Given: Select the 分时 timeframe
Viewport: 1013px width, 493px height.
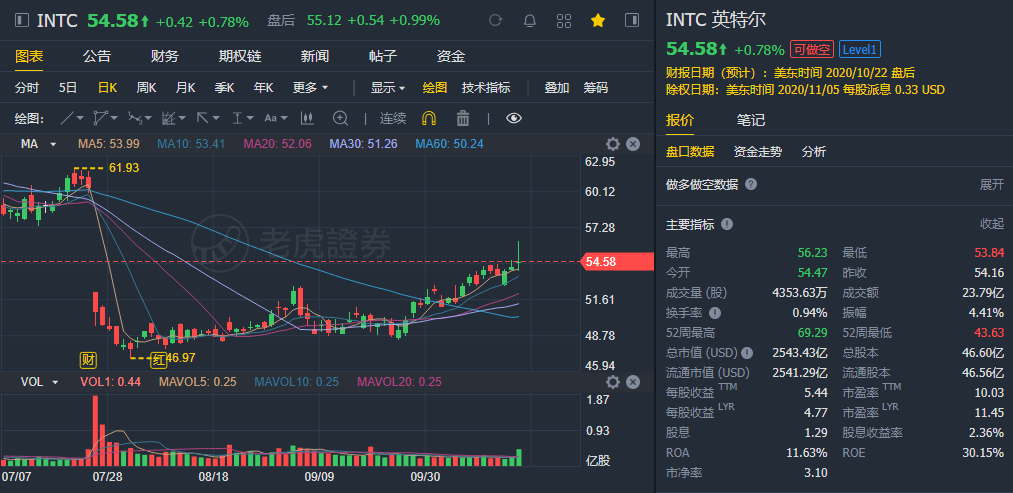Looking at the screenshot, I should 27,87.
